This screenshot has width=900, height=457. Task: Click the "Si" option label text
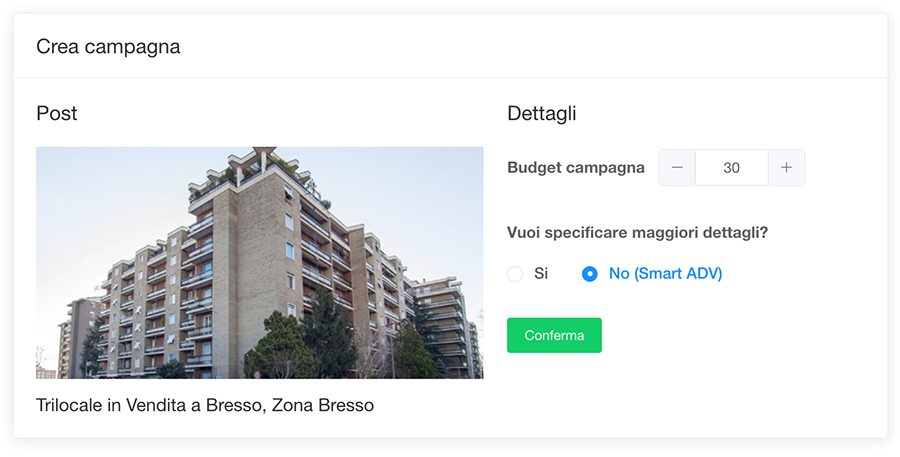541,274
